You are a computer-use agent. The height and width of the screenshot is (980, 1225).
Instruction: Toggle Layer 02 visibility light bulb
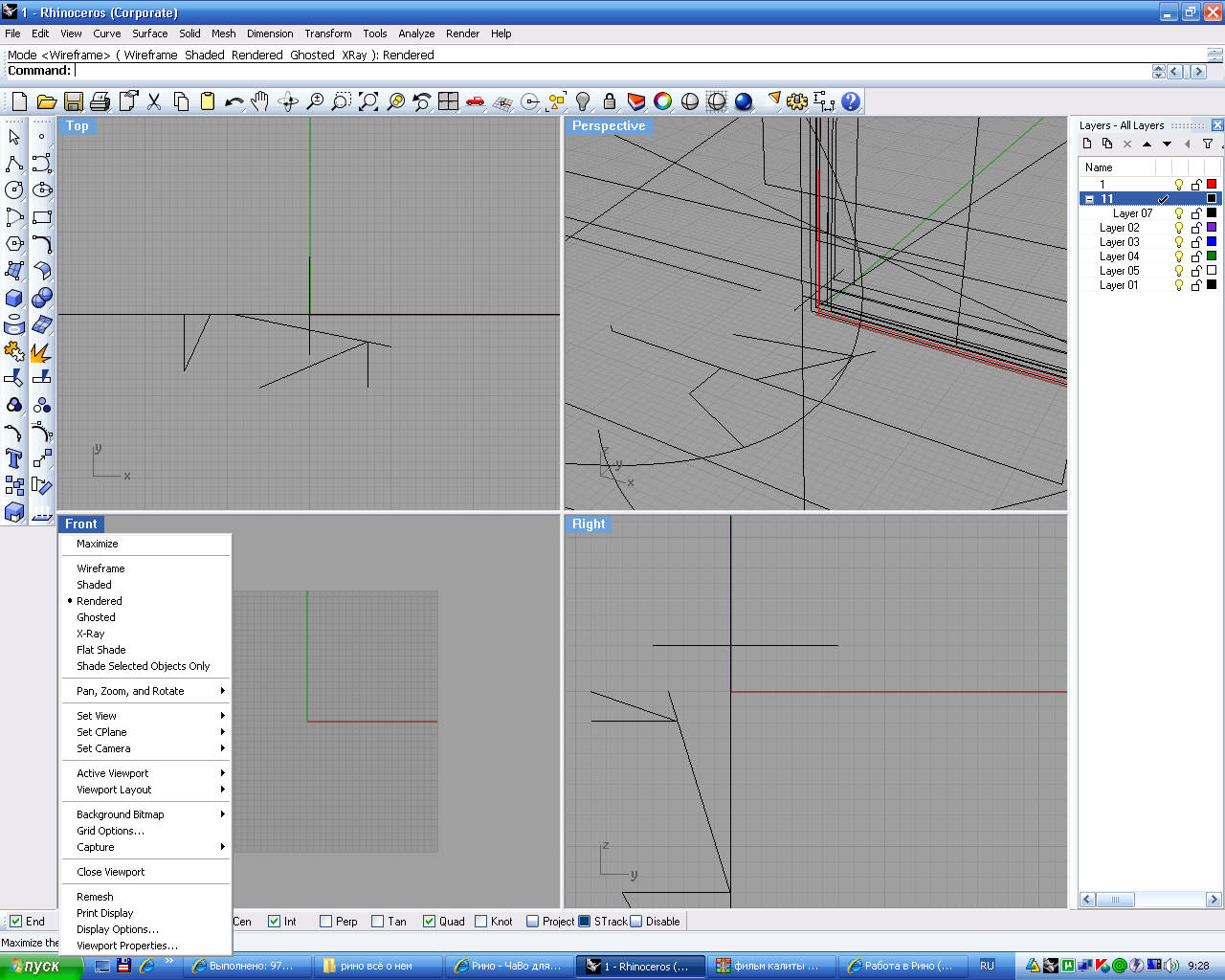[1179, 228]
